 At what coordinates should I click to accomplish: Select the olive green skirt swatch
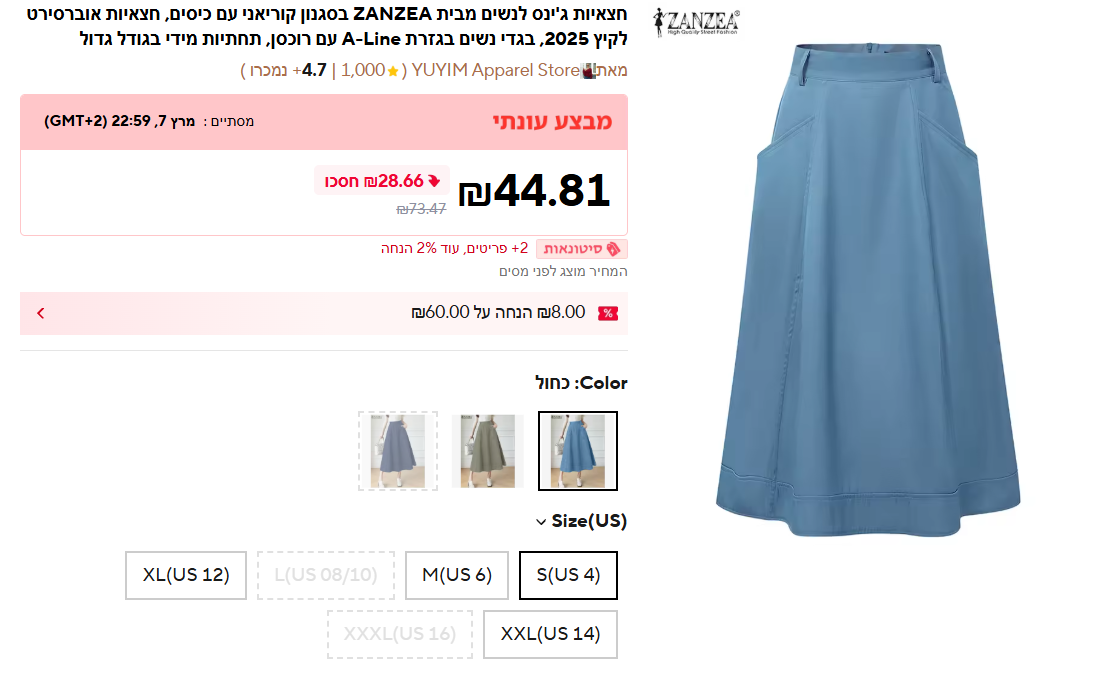pyautogui.click(x=487, y=451)
